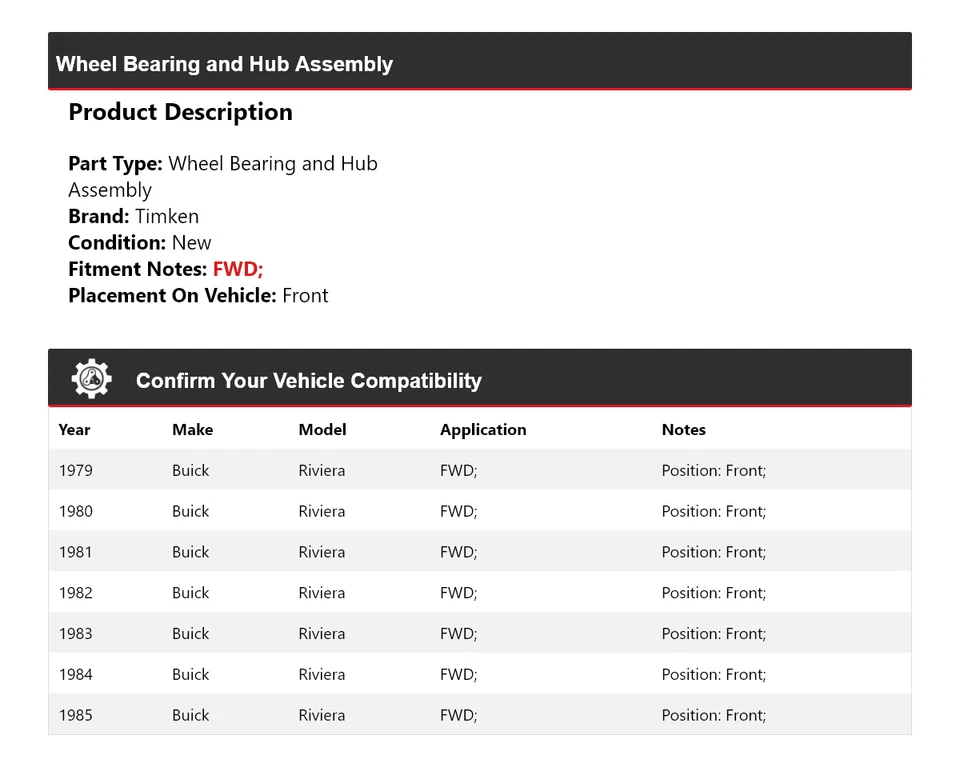Select the Product Description heading
The image size is (960, 767).
[180, 112]
